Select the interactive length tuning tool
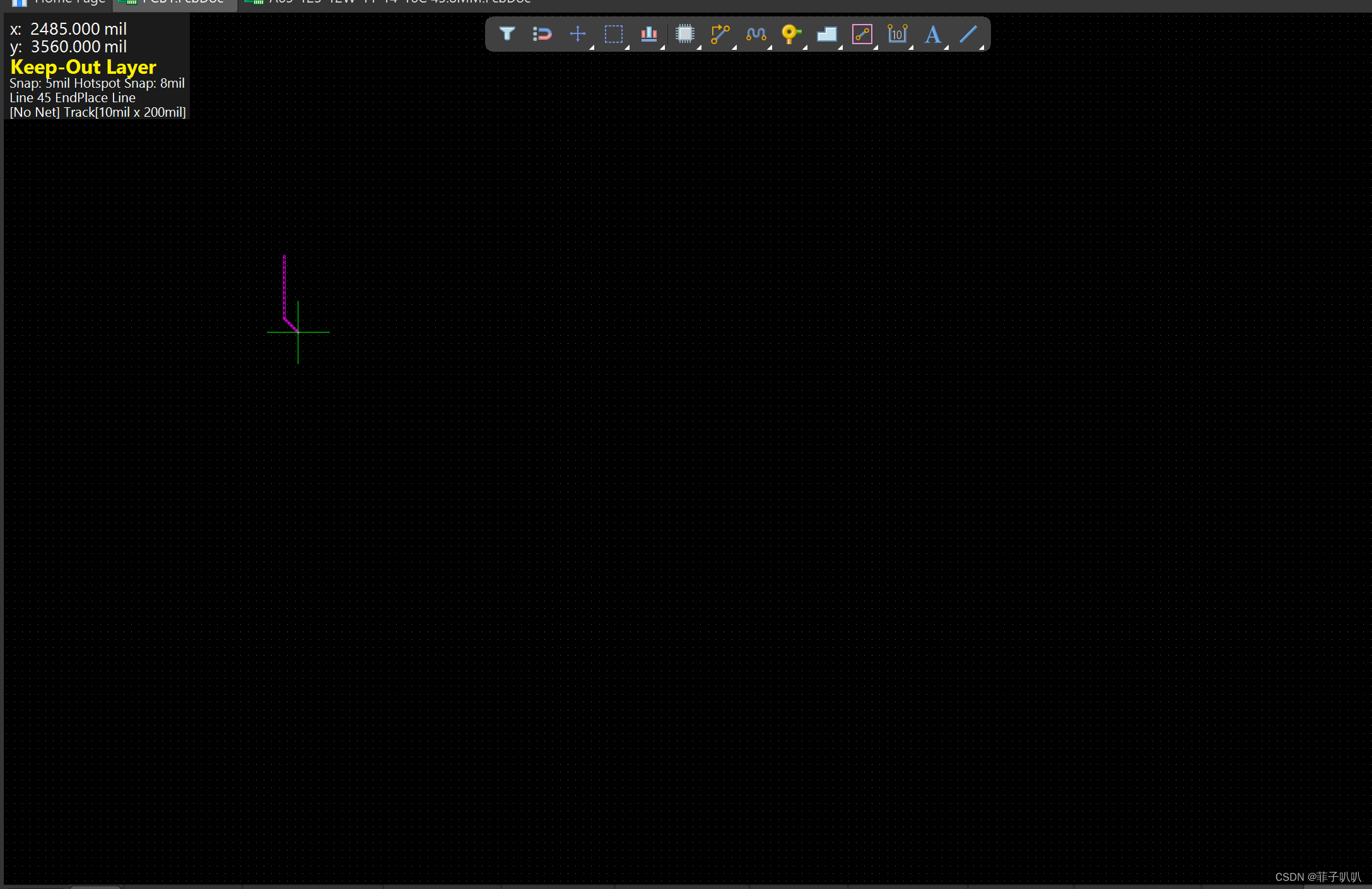1372x889 pixels. [756, 33]
